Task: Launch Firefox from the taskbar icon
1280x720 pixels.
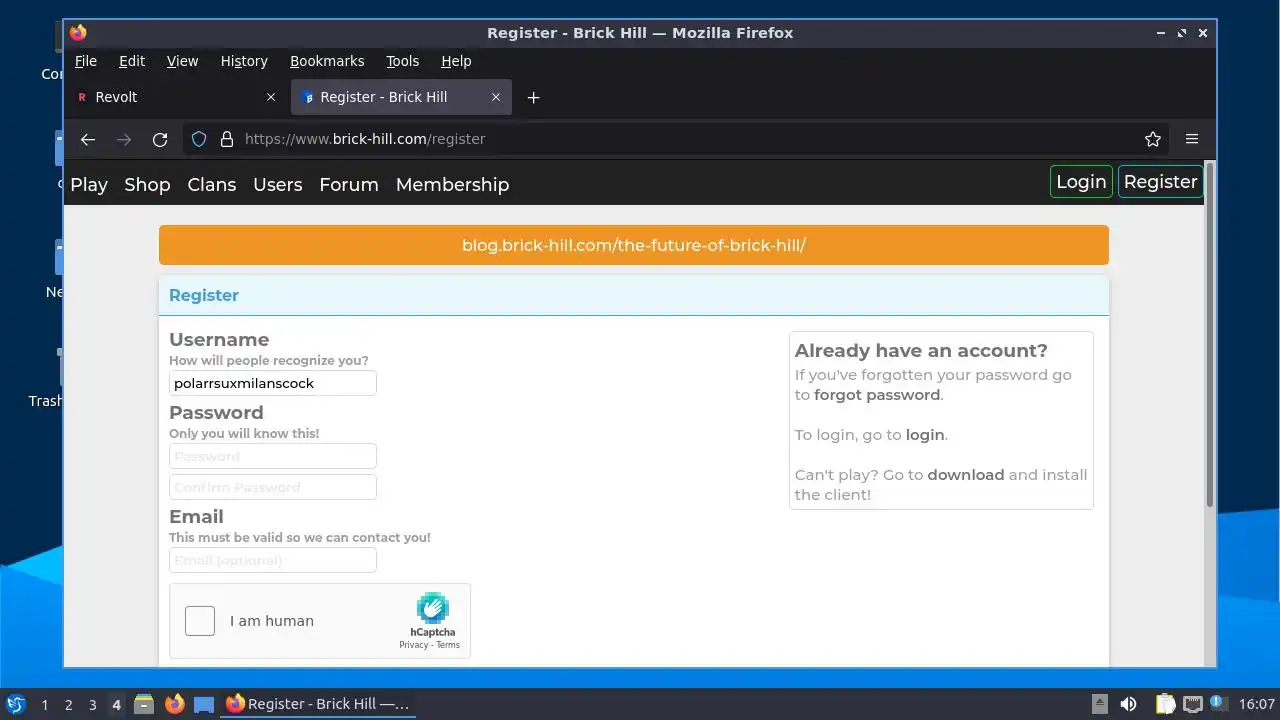Action: pyautogui.click(x=175, y=704)
